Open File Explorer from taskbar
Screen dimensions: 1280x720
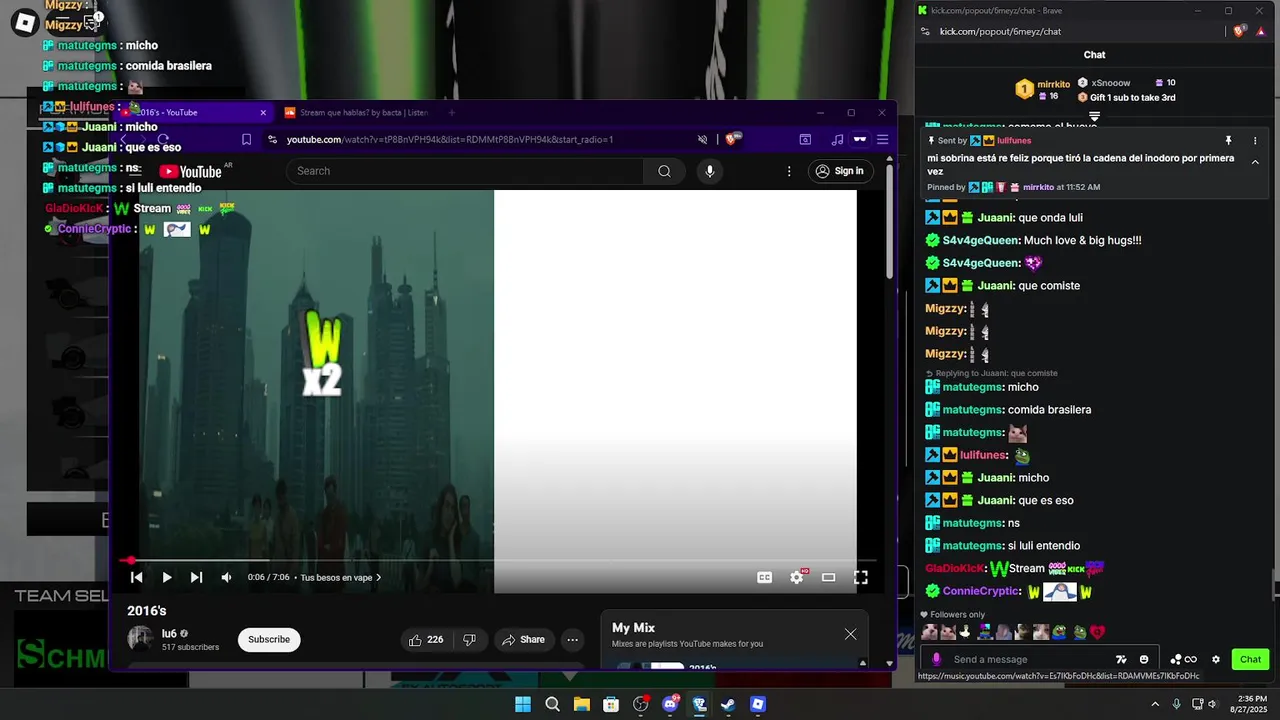tap(581, 704)
